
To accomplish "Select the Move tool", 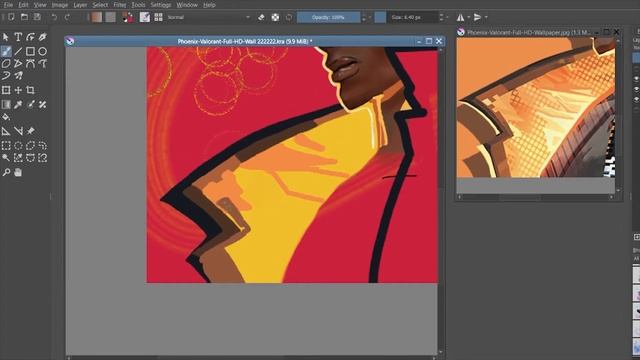I will point(18,90).
